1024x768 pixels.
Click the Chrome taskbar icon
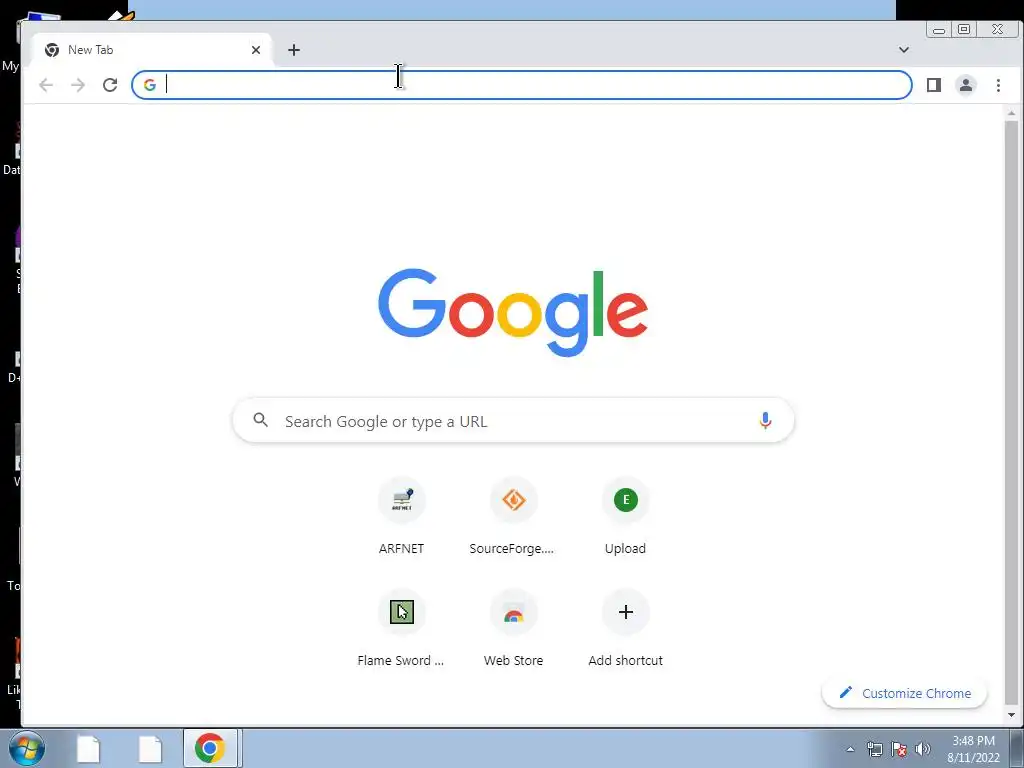click(x=210, y=748)
